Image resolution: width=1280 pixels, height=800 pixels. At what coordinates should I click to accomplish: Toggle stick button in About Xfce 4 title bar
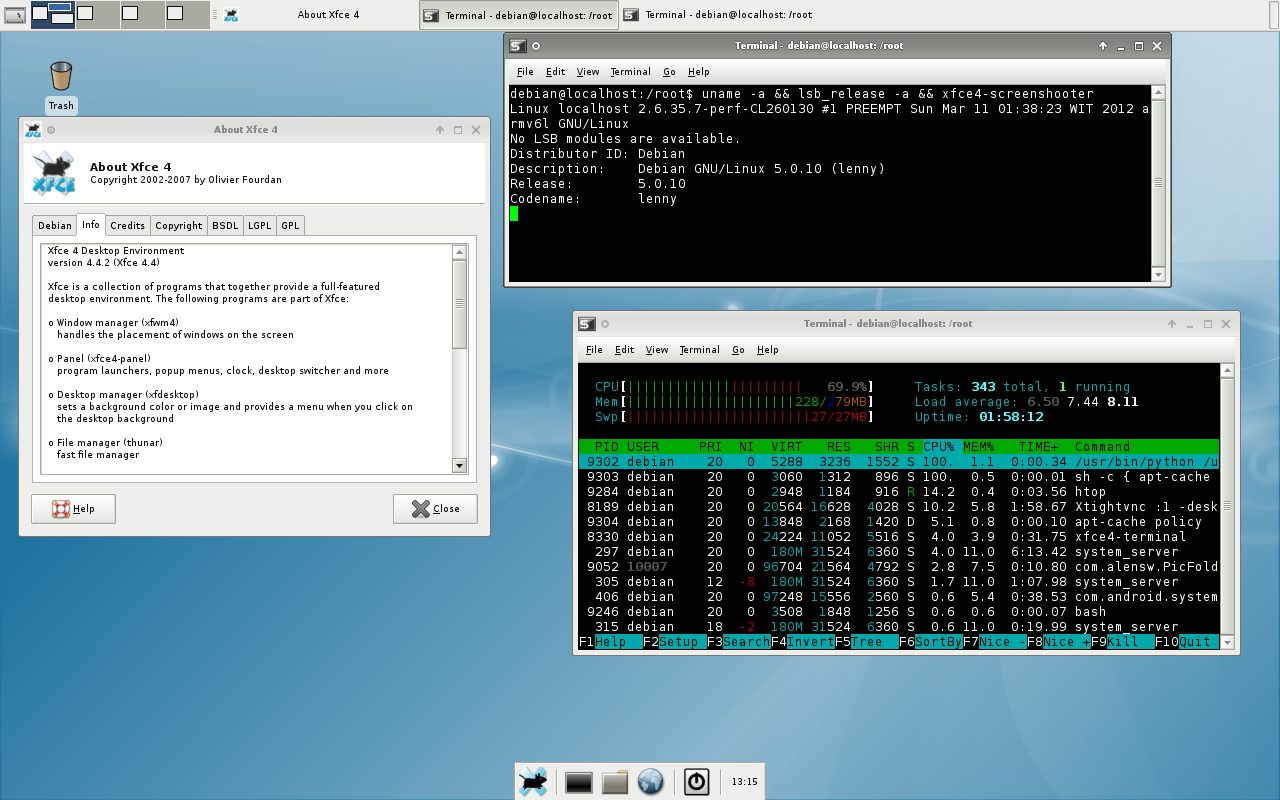(51, 130)
